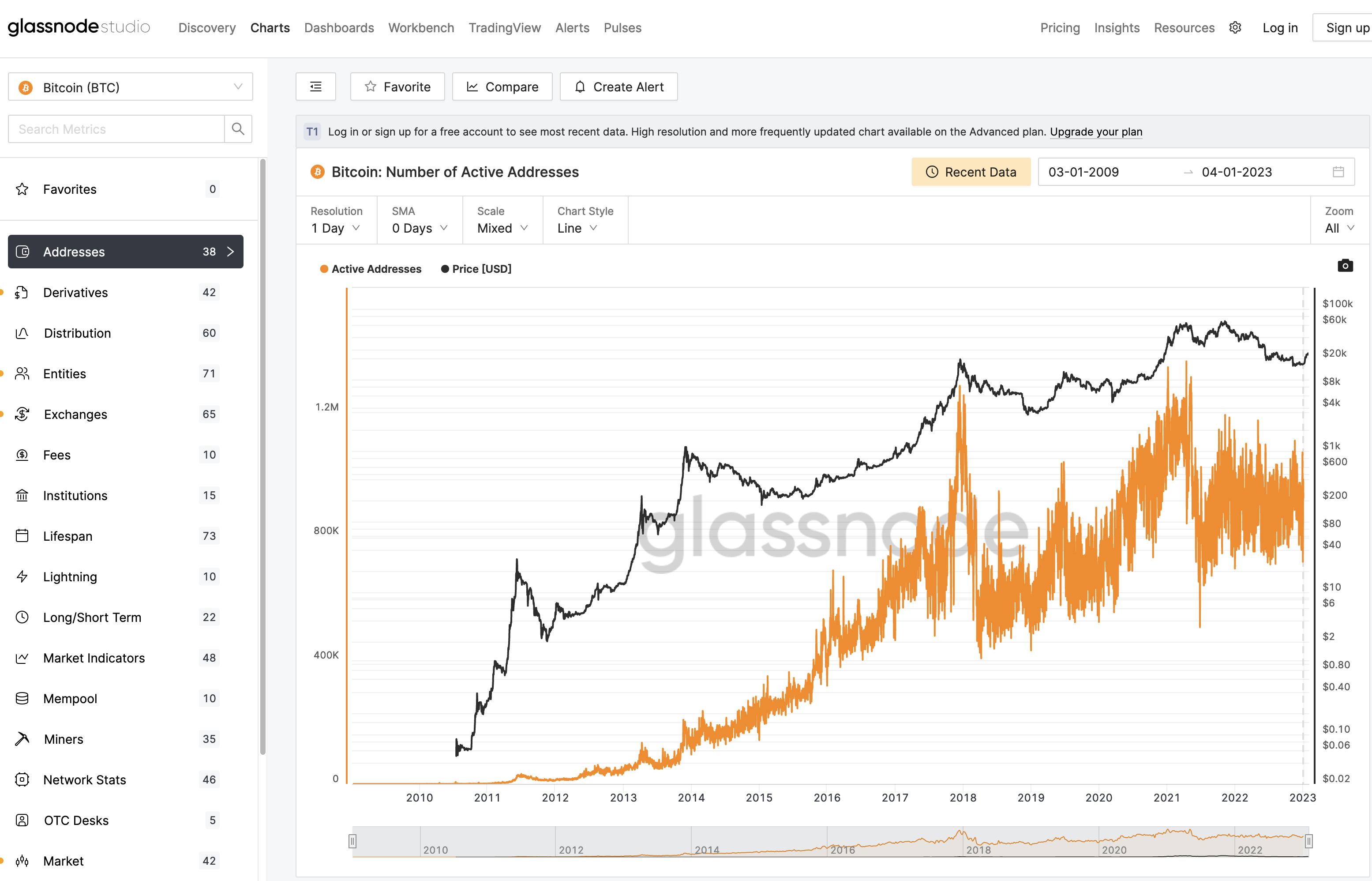1372x881 pixels.
Task: Go to the Dashboards nav item
Action: point(339,27)
